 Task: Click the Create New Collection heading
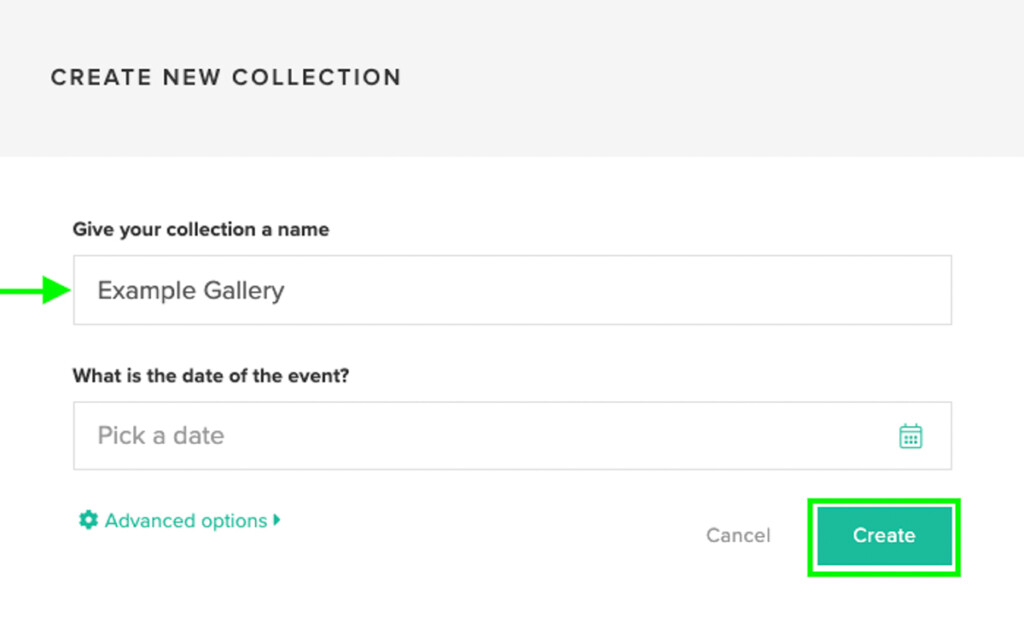(226, 77)
